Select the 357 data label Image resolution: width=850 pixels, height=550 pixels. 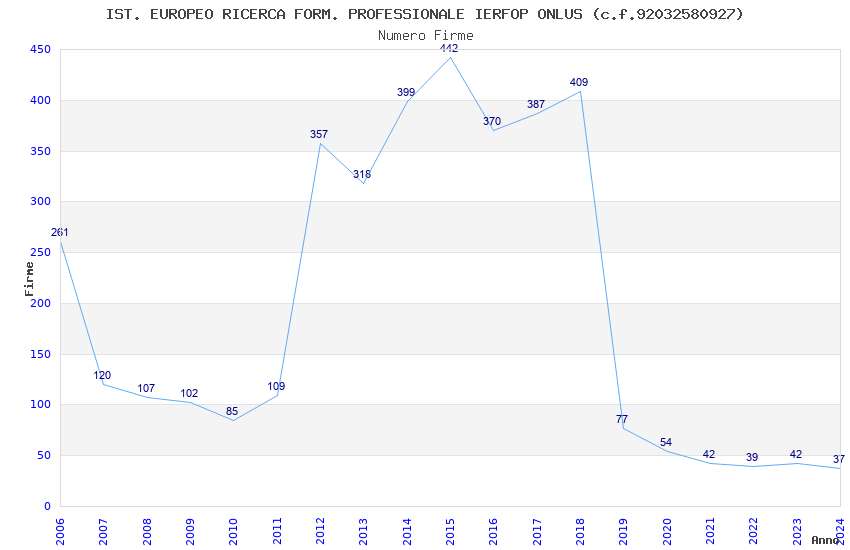[319, 134]
